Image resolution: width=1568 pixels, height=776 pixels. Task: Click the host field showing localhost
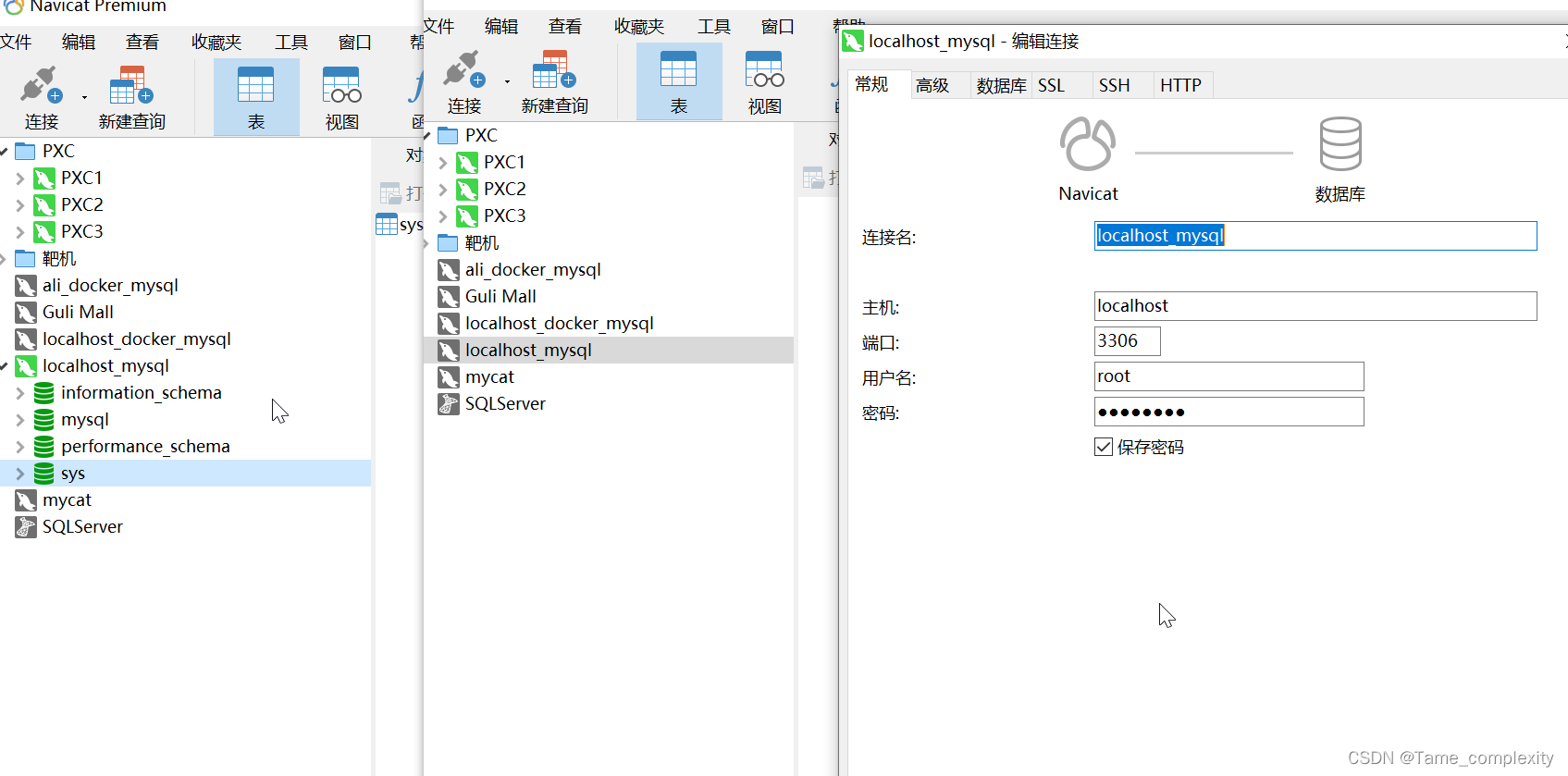coord(1315,306)
